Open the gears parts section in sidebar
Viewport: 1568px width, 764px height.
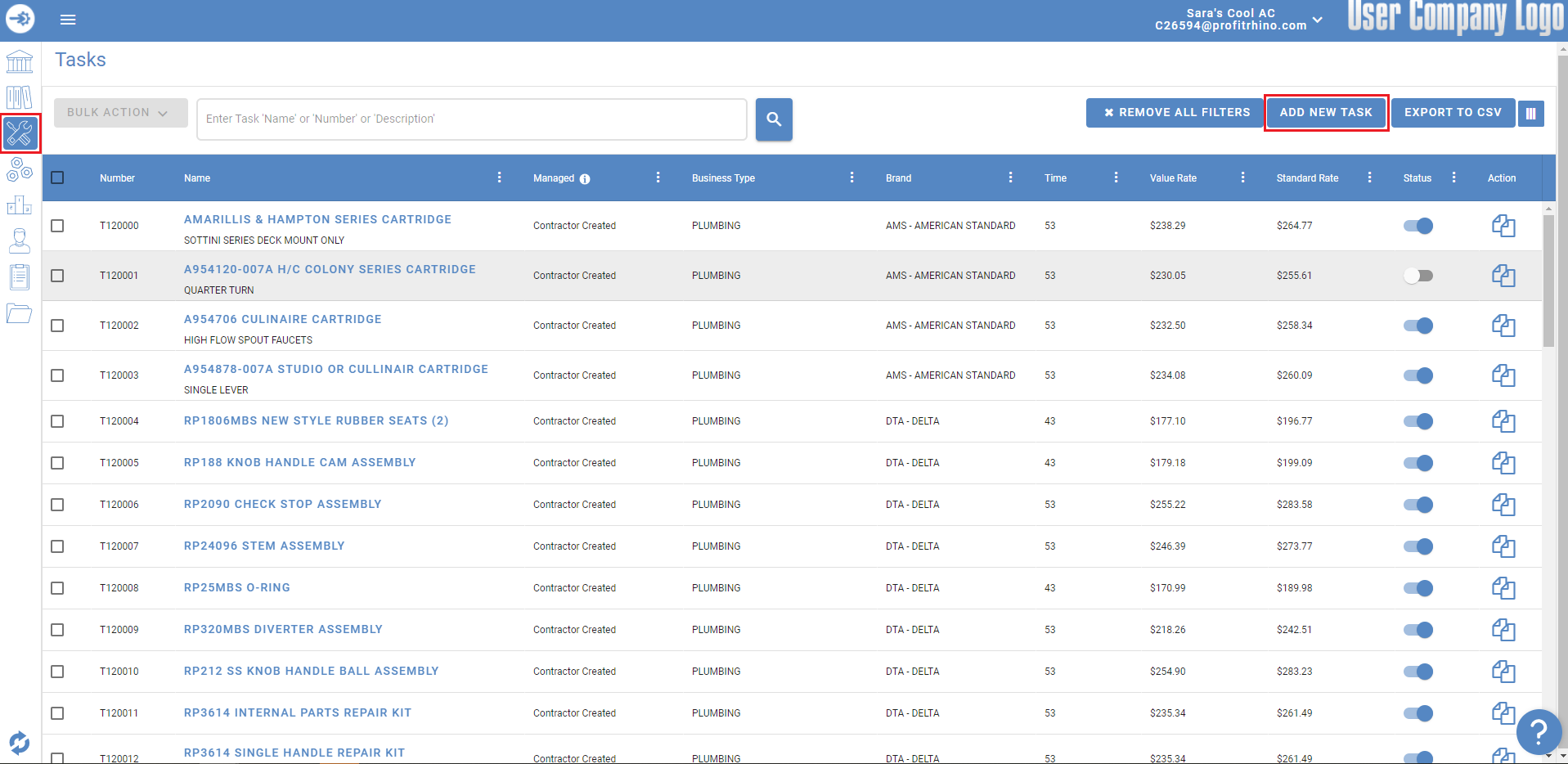click(x=20, y=170)
